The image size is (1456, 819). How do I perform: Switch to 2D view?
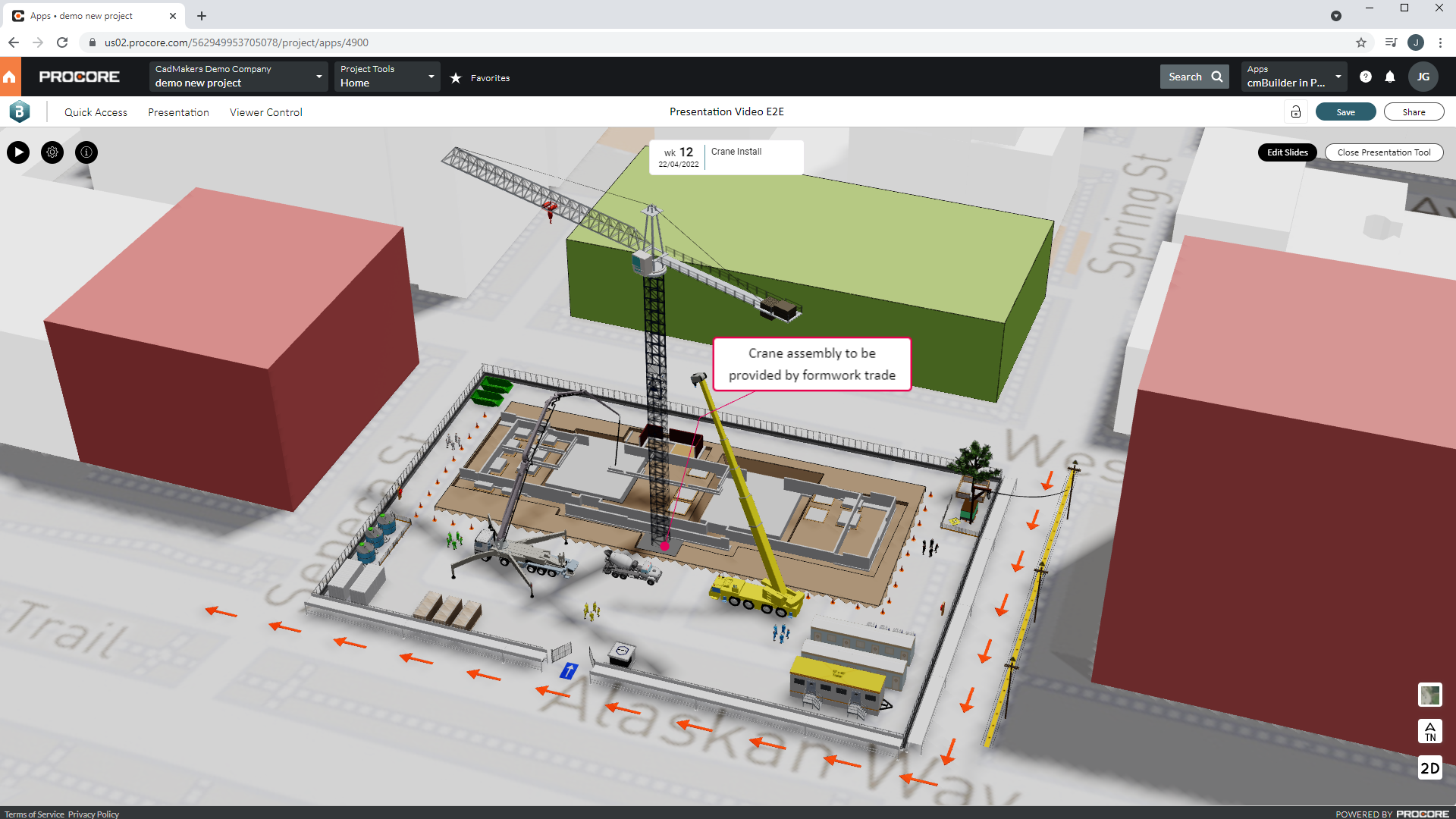coord(1430,768)
